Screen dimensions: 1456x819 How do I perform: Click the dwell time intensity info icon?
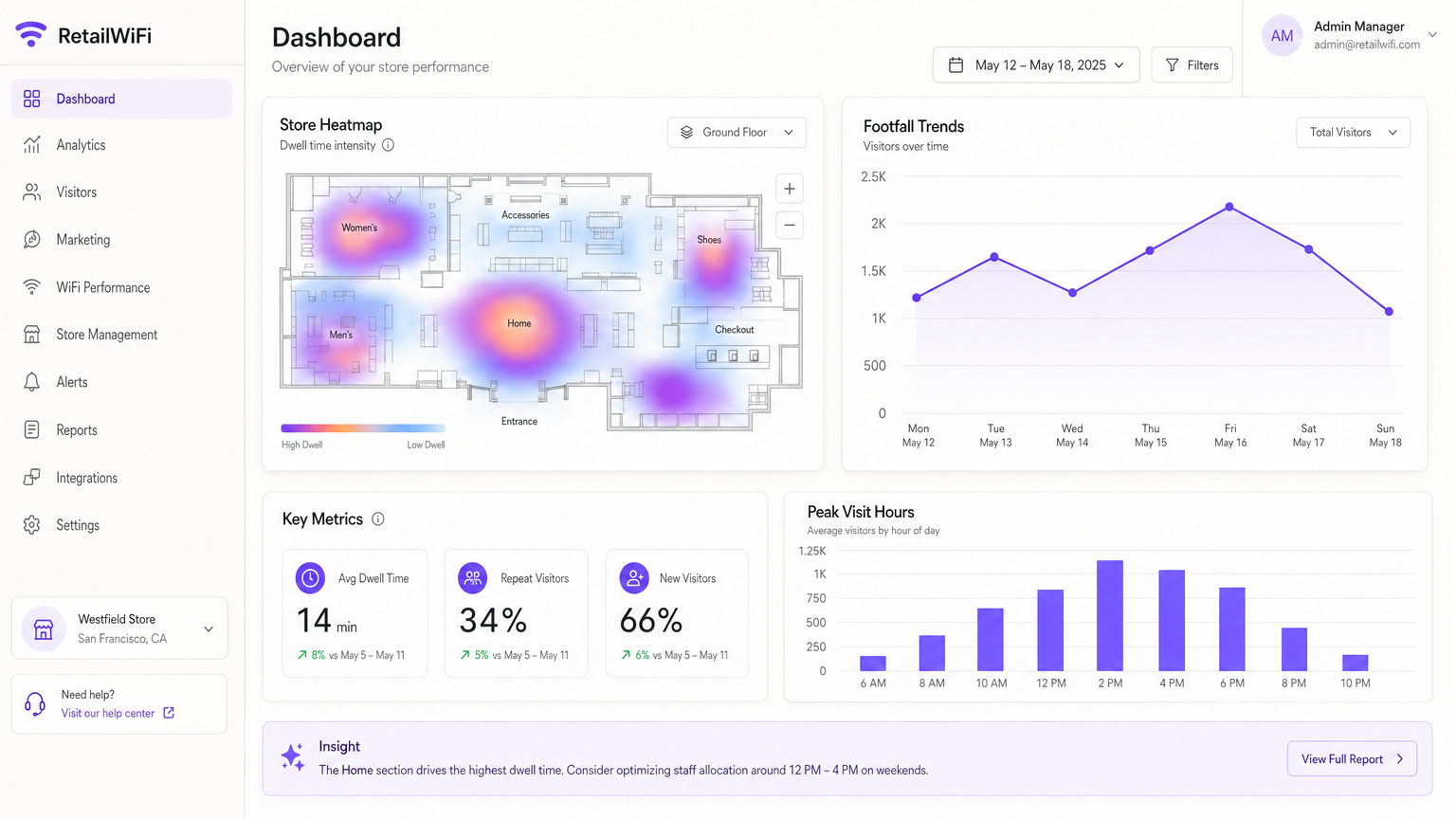[389, 145]
